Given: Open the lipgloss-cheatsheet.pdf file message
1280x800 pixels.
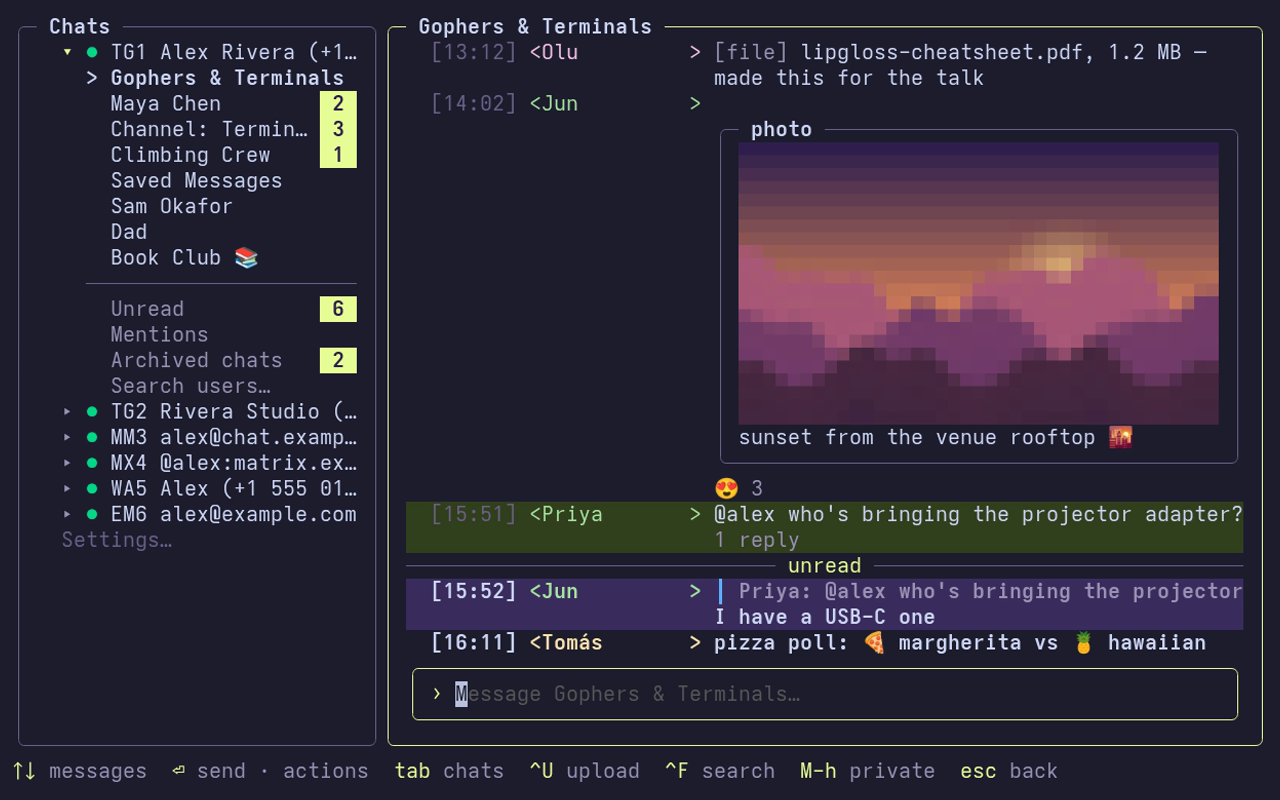Looking at the screenshot, I should click(961, 65).
